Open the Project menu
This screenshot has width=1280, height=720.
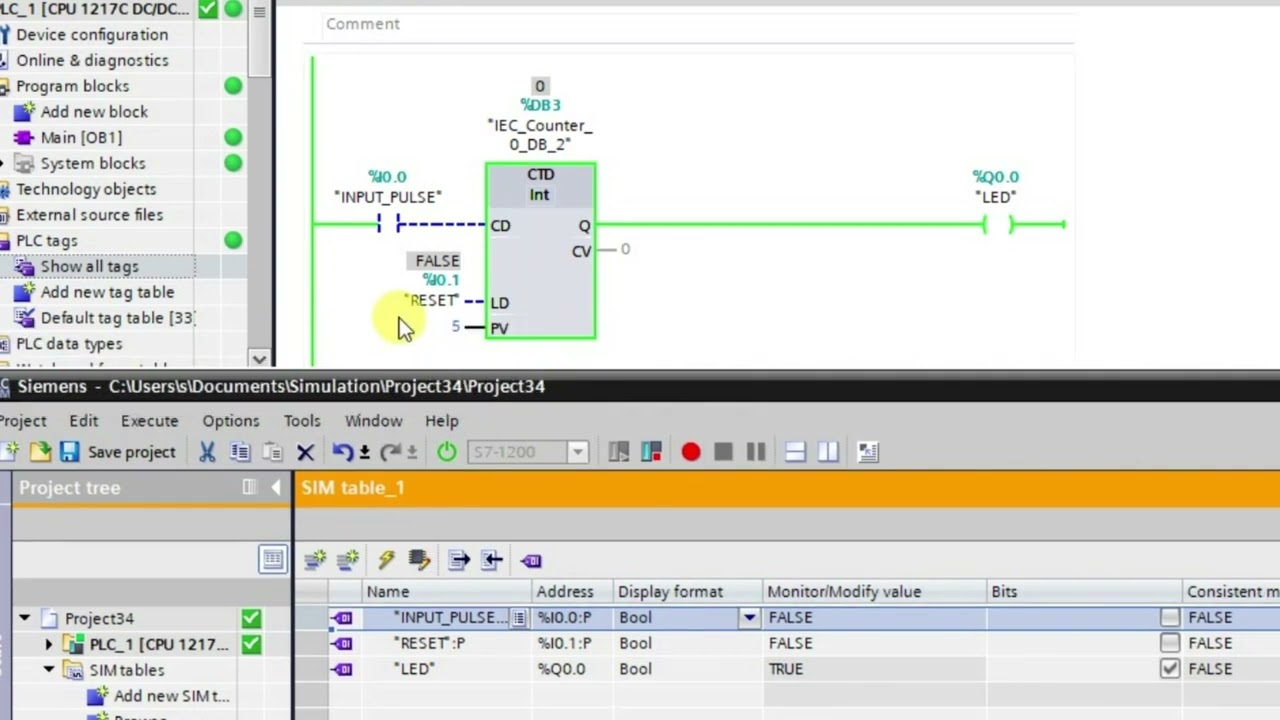(22, 421)
